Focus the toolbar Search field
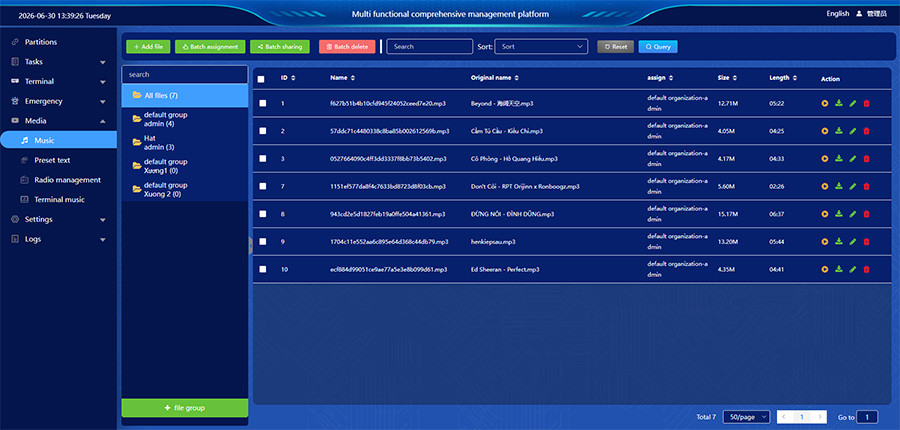 click(430, 47)
